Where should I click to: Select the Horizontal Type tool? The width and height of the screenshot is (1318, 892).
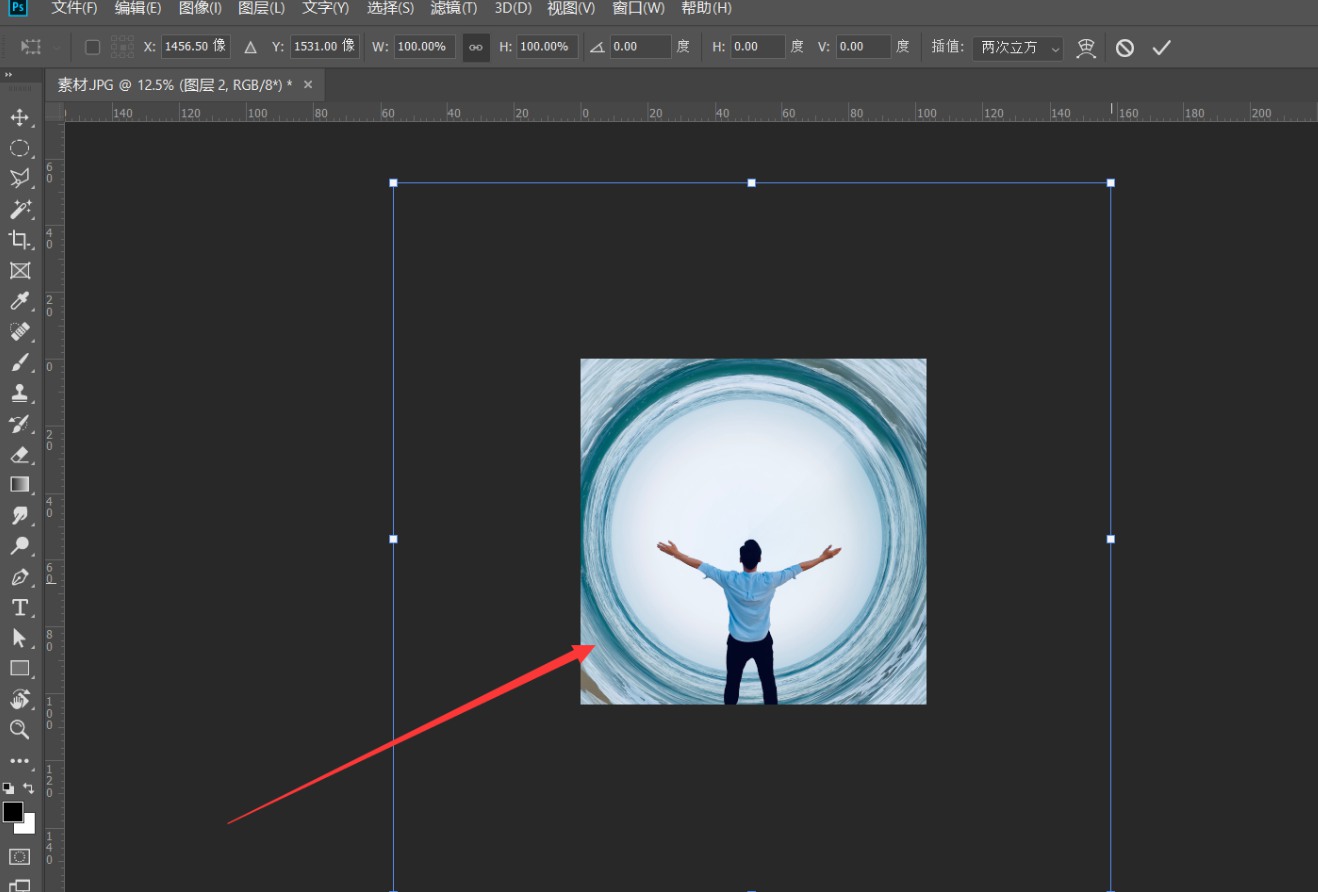[x=19, y=608]
